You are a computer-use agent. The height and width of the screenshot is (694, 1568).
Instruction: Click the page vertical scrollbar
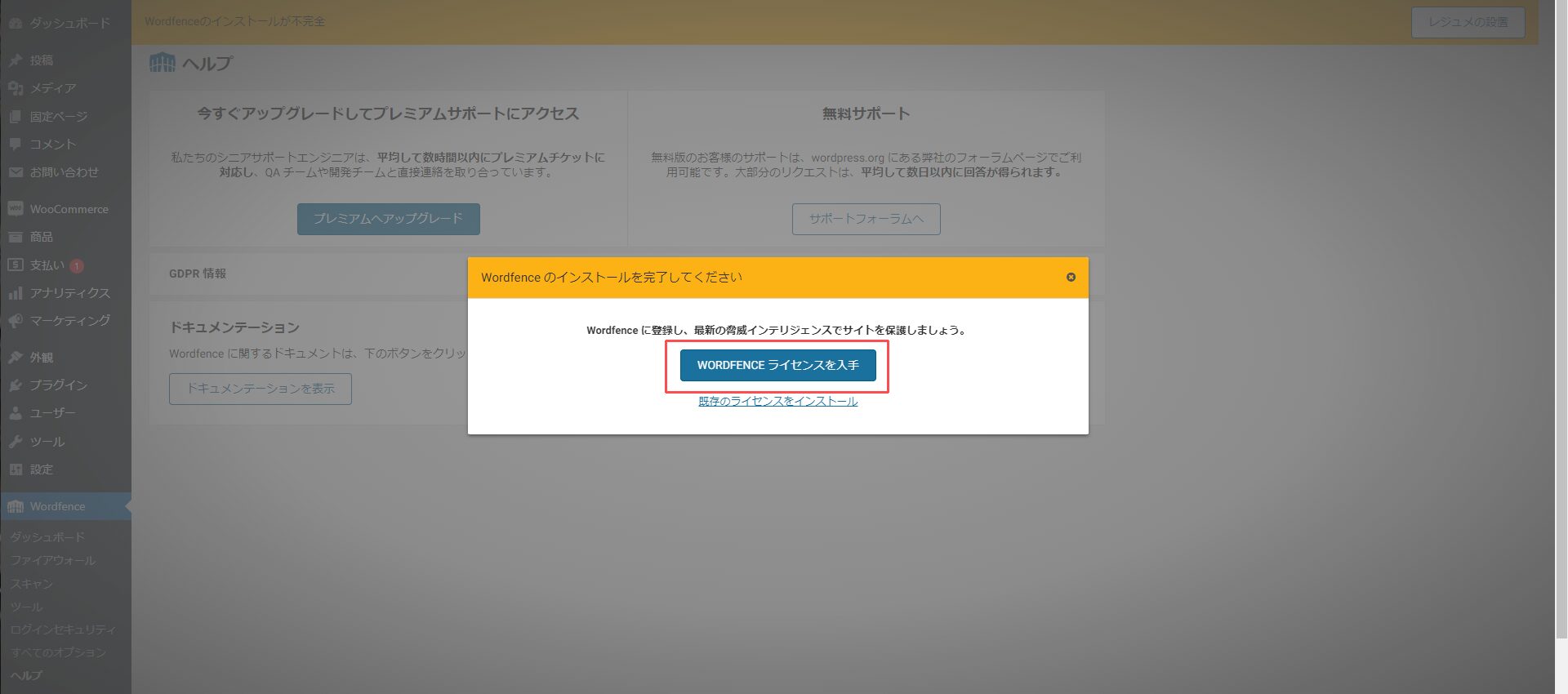1561,327
